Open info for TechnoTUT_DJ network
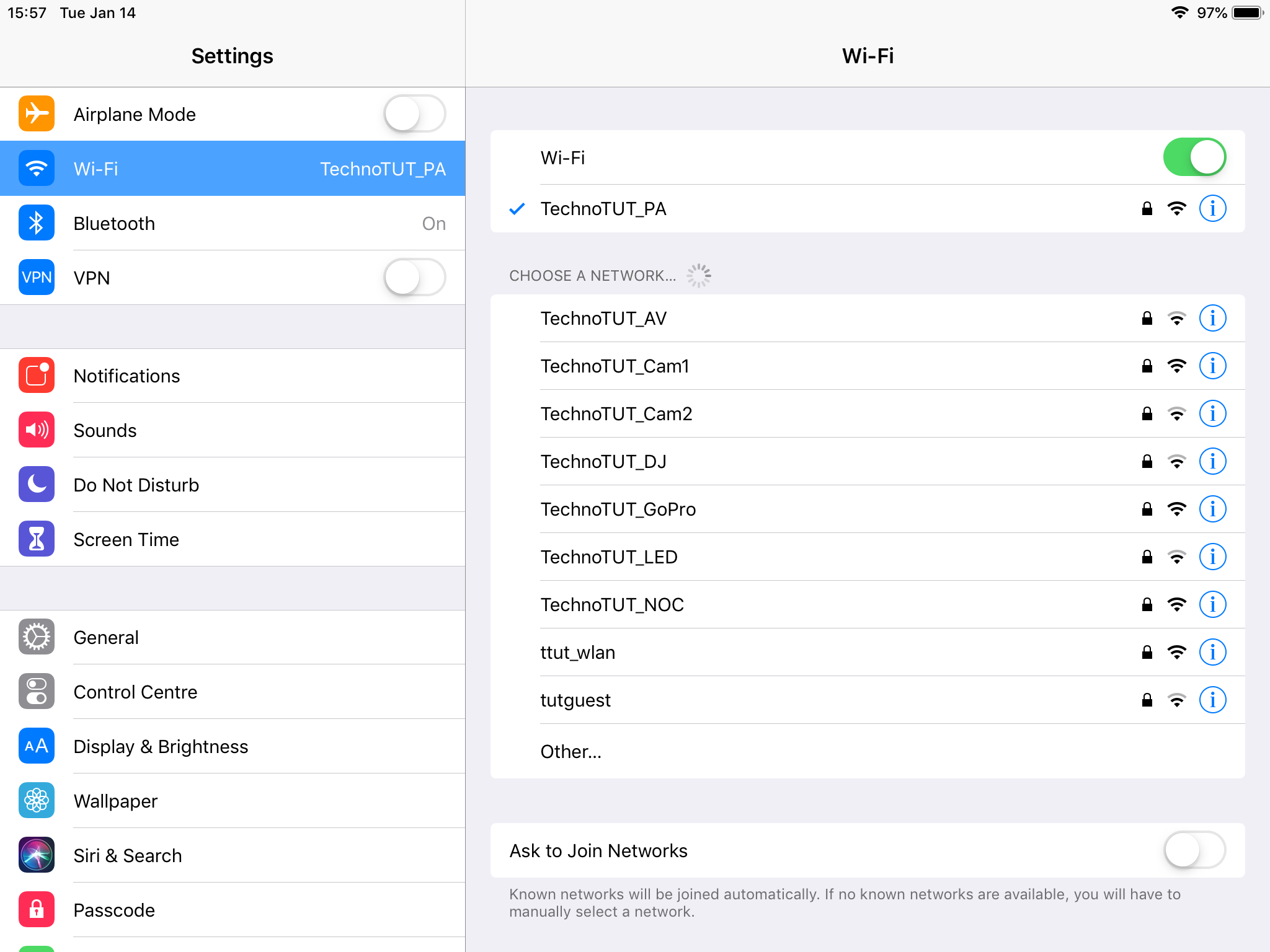This screenshot has width=1270, height=952. [x=1212, y=462]
